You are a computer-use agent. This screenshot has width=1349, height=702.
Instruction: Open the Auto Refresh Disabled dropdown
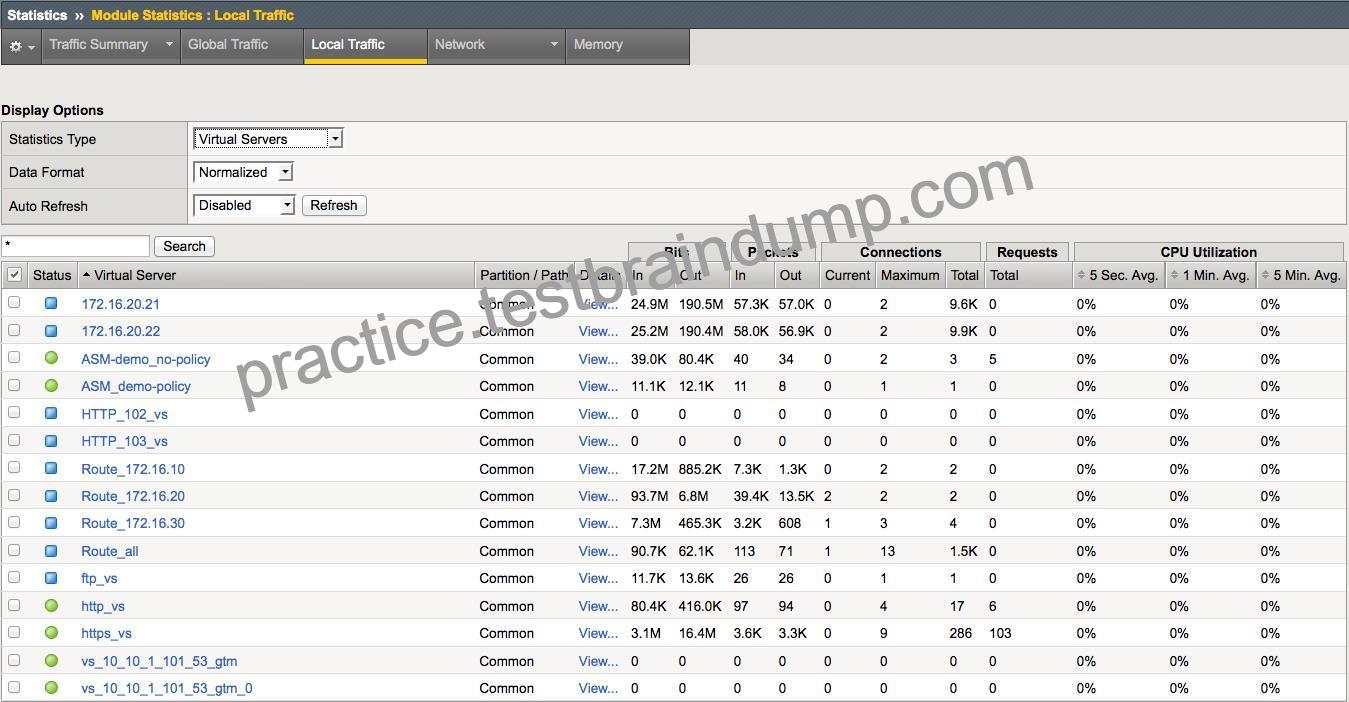coord(244,205)
